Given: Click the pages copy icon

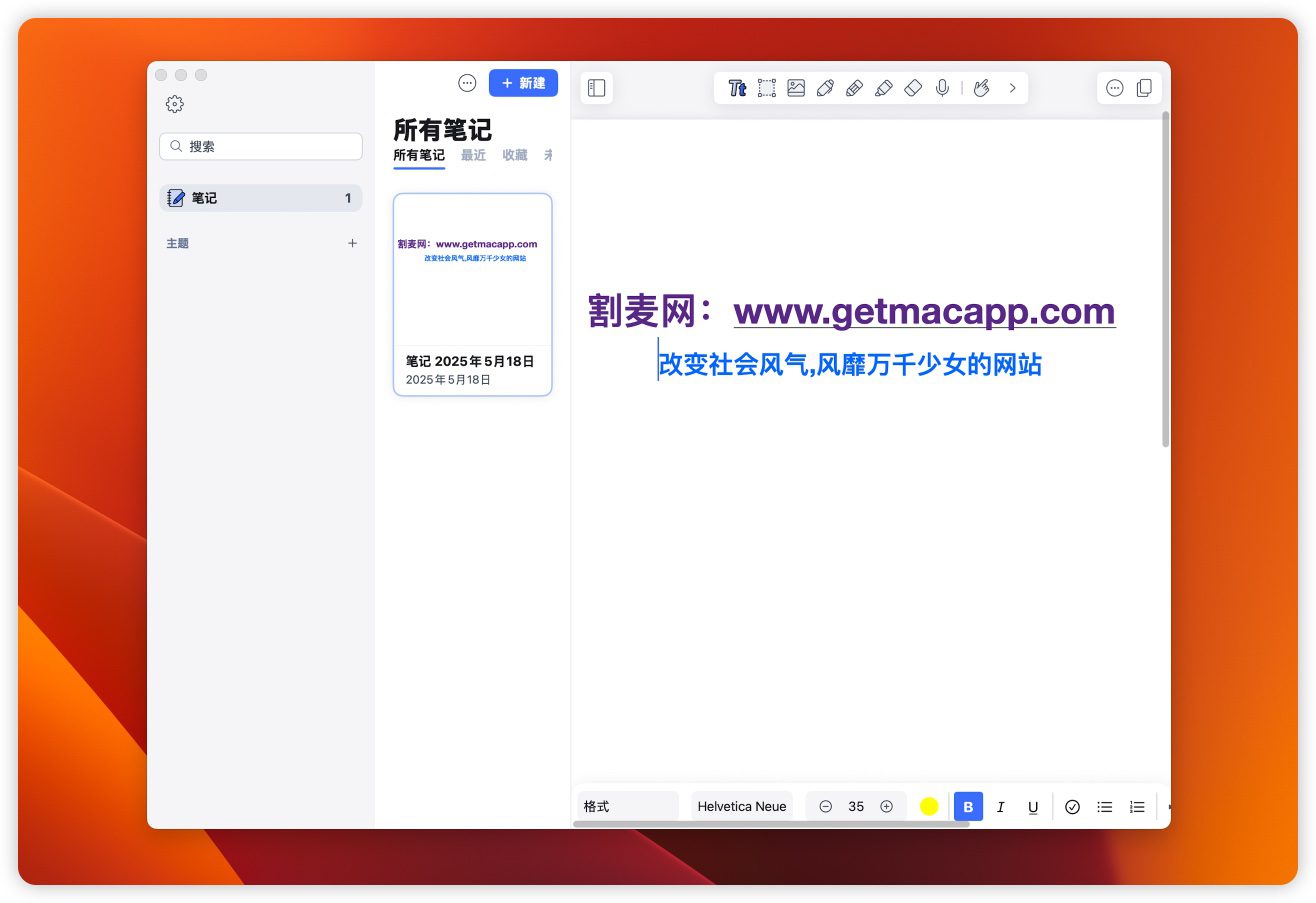Looking at the screenshot, I should (1144, 88).
